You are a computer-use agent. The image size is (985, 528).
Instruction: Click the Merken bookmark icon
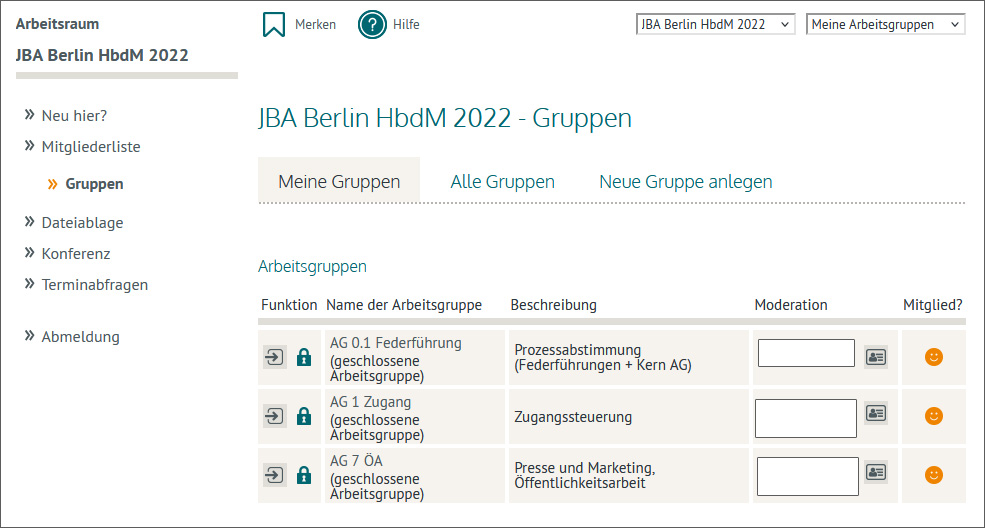click(274, 24)
